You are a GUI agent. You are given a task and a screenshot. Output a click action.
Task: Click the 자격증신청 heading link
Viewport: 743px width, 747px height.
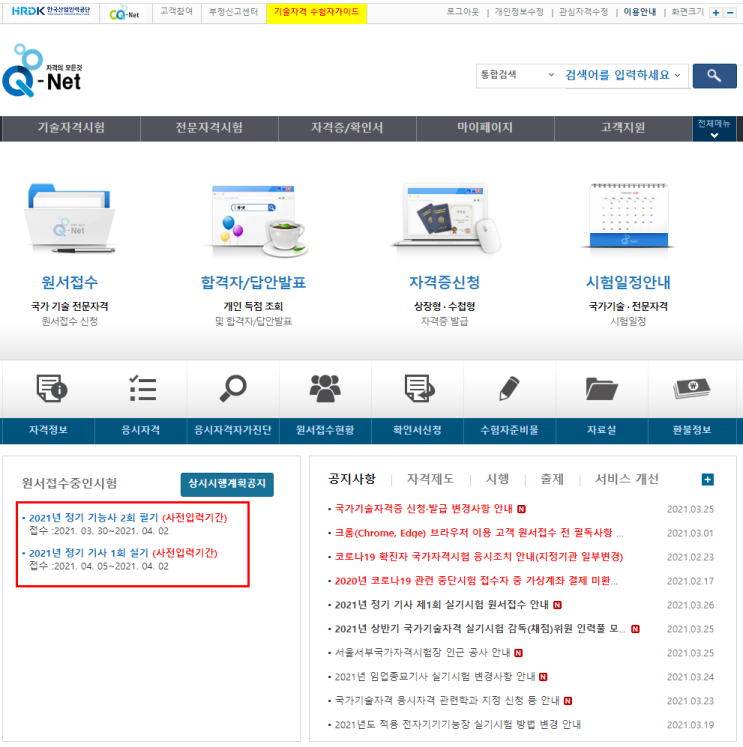click(444, 283)
